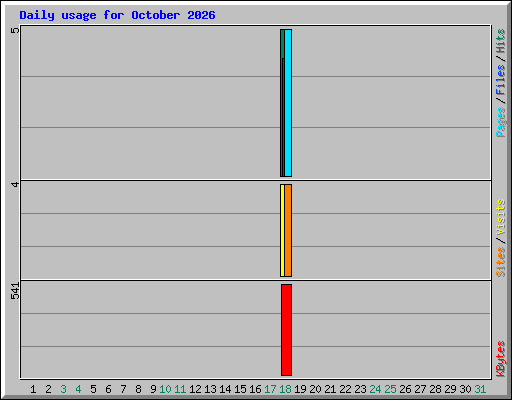512x400 pixels.
Task: Click the orange Sites bar for day 18
Action: coord(288,230)
